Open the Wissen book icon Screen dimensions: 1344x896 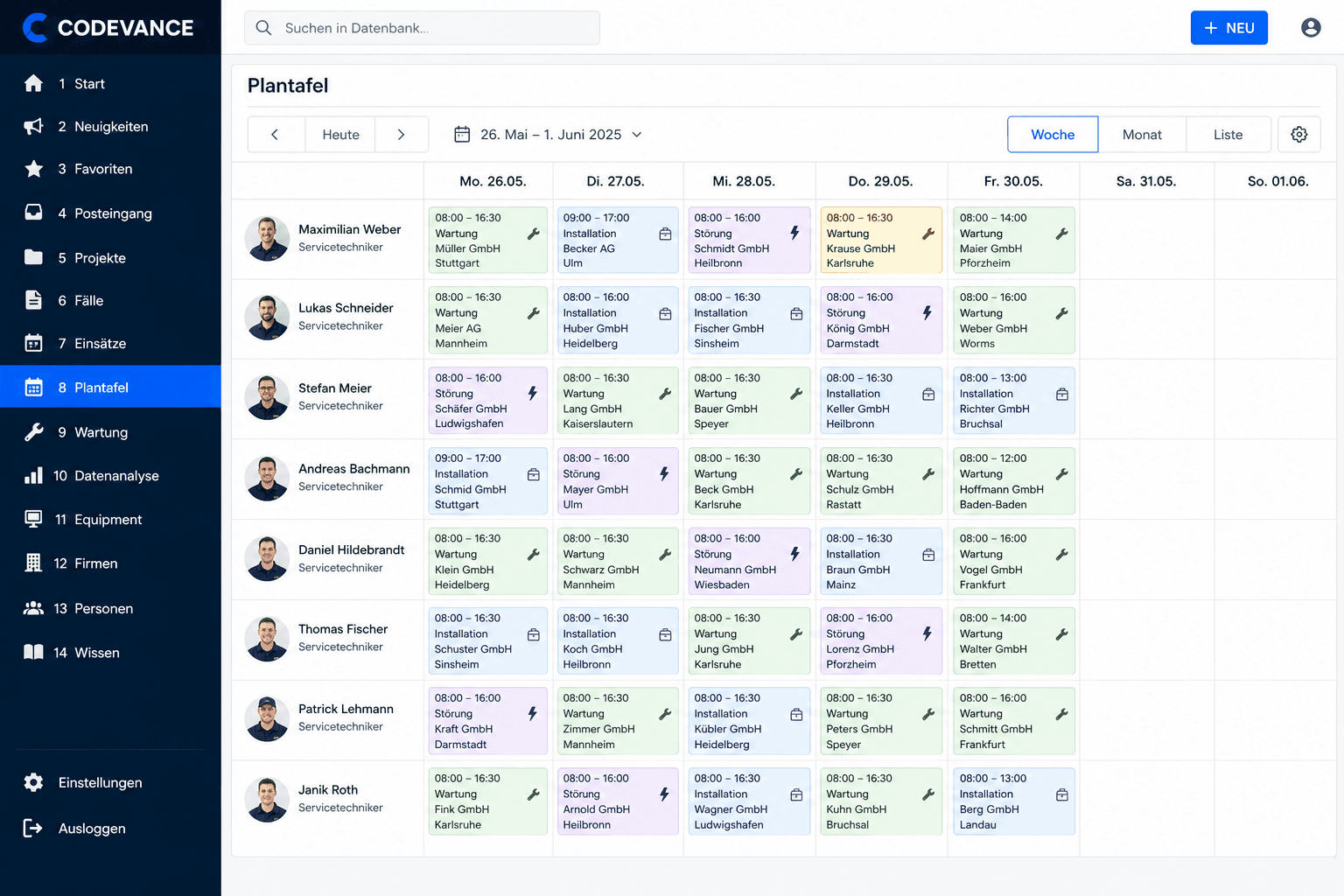(x=33, y=652)
